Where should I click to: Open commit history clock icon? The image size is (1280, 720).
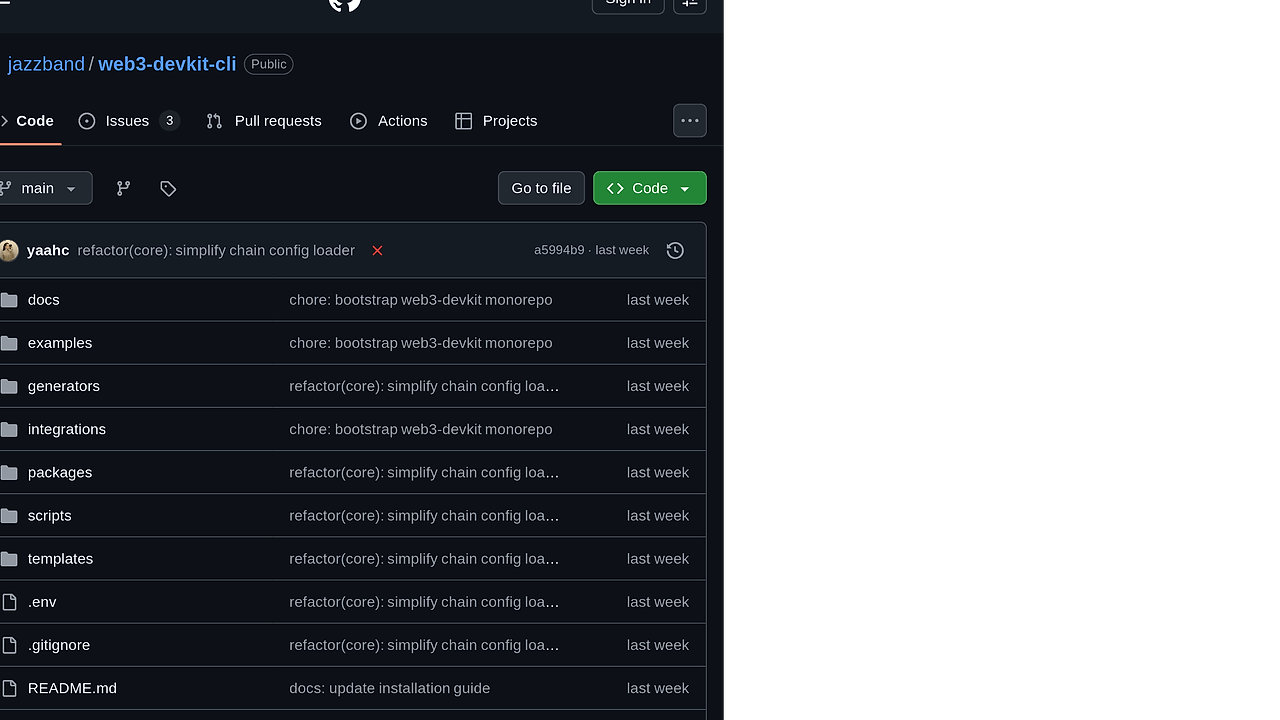(x=675, y=250)
